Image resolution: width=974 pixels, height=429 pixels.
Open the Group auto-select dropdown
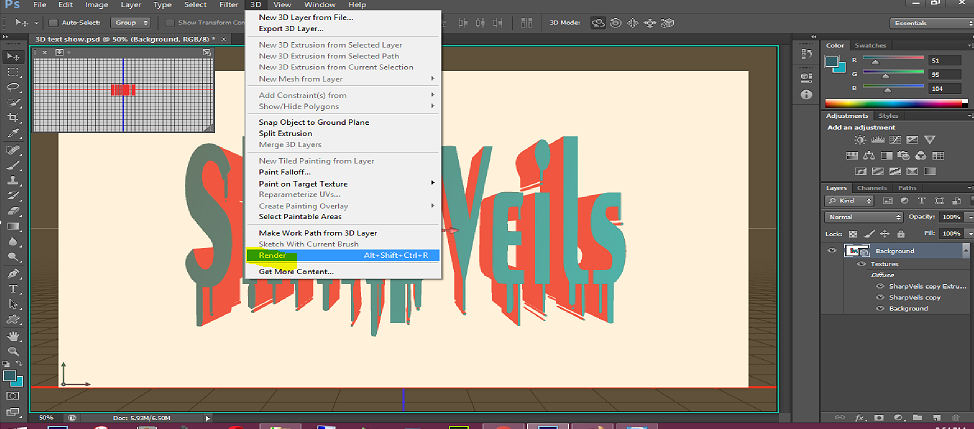130,22
